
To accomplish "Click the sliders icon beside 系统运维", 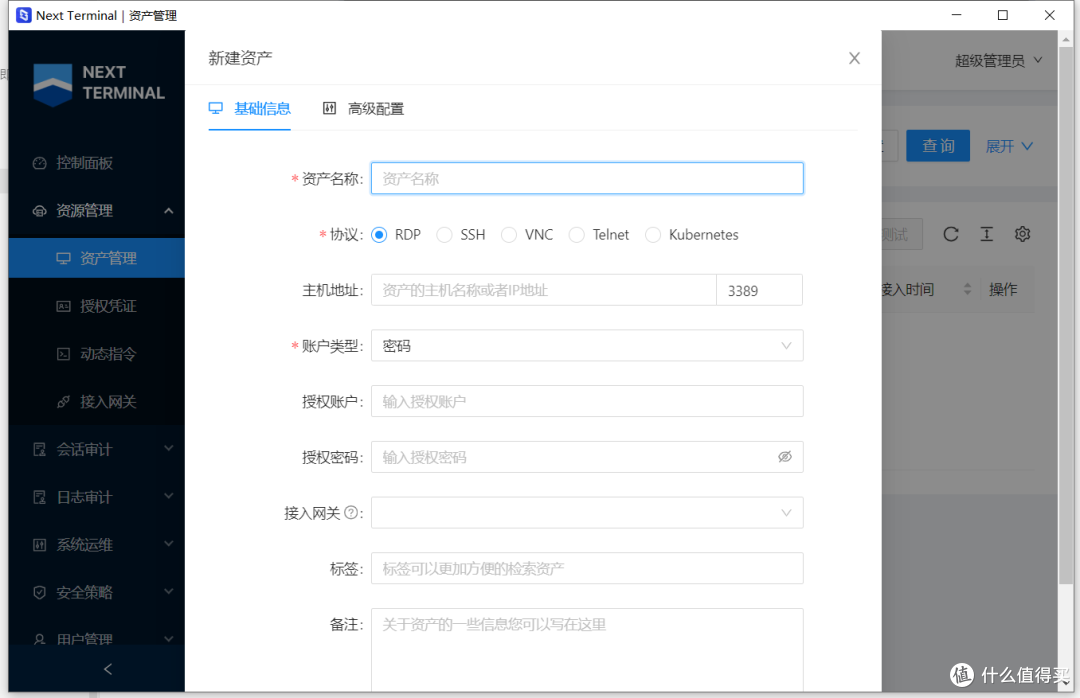I will coord(39,545).
